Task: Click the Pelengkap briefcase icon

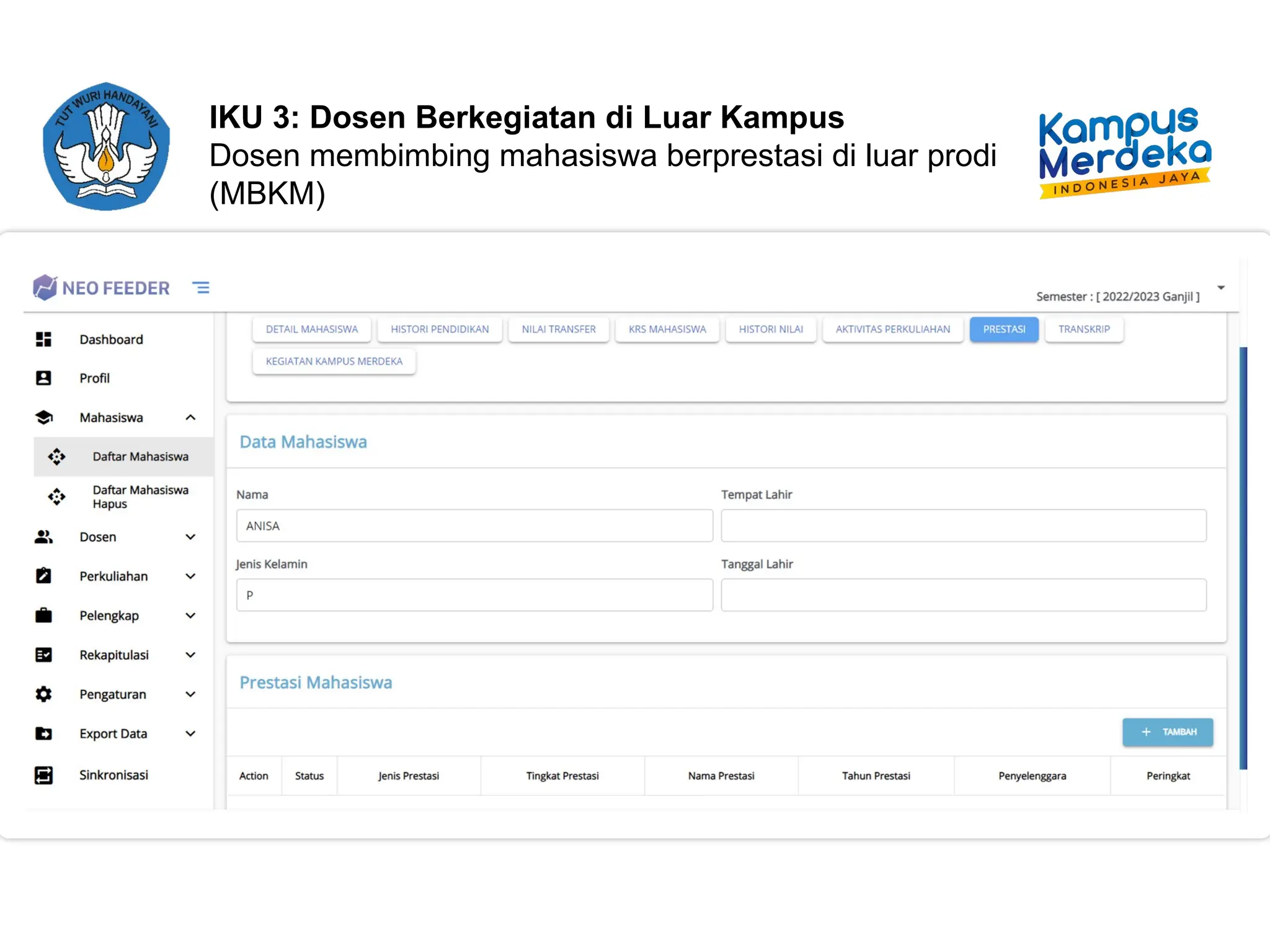Action: pyautogui.click(x=43, y=615)
